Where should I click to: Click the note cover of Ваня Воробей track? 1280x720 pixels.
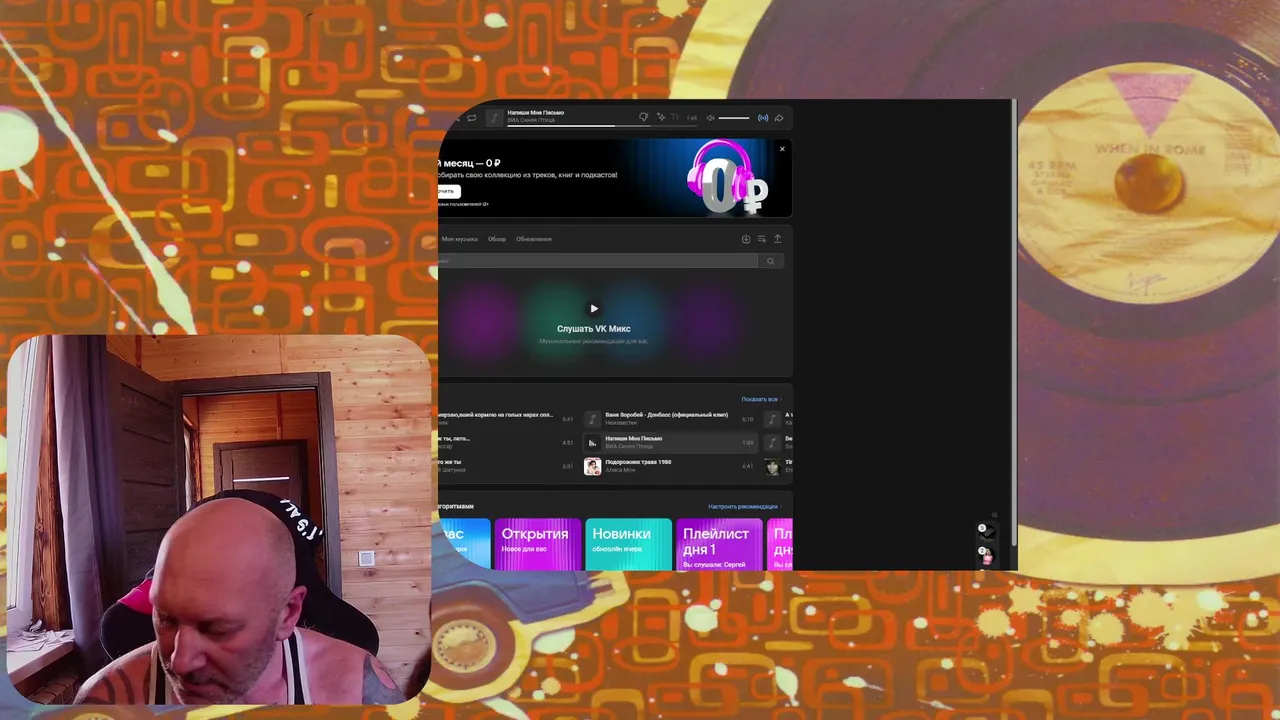tap(592, 419)
